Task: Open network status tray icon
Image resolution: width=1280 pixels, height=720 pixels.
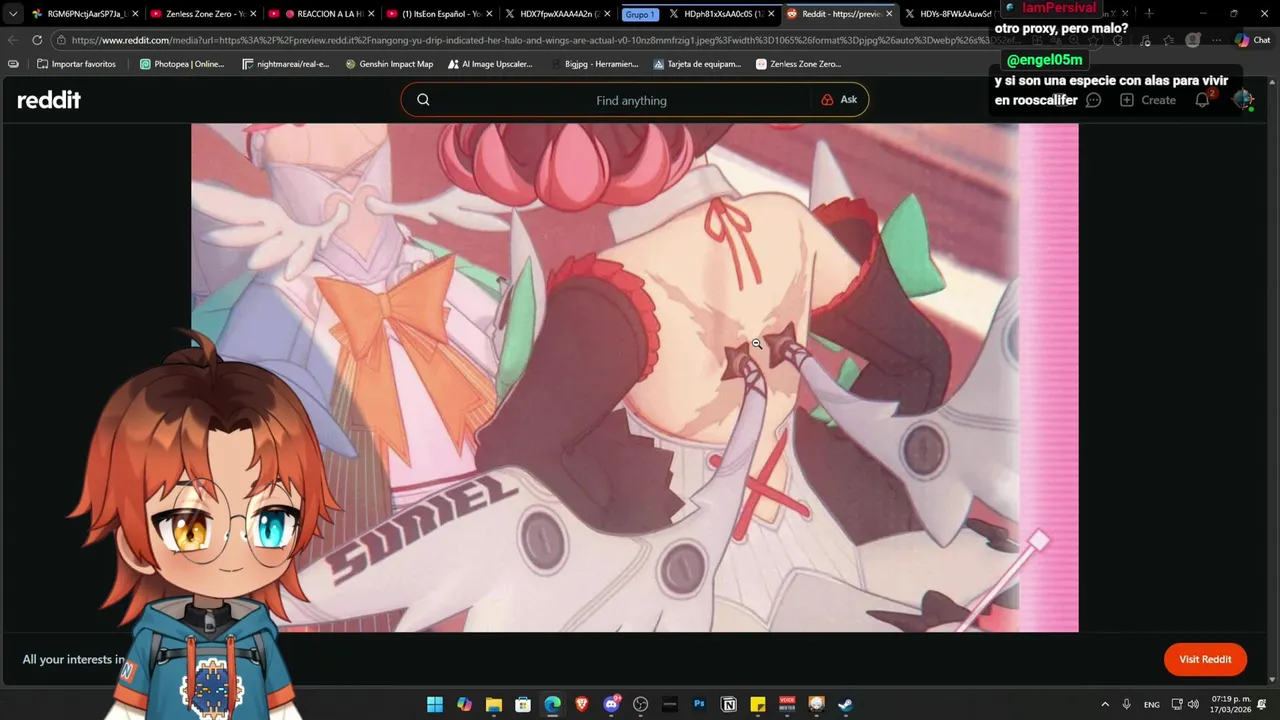Action: (x=1178, y=704)
